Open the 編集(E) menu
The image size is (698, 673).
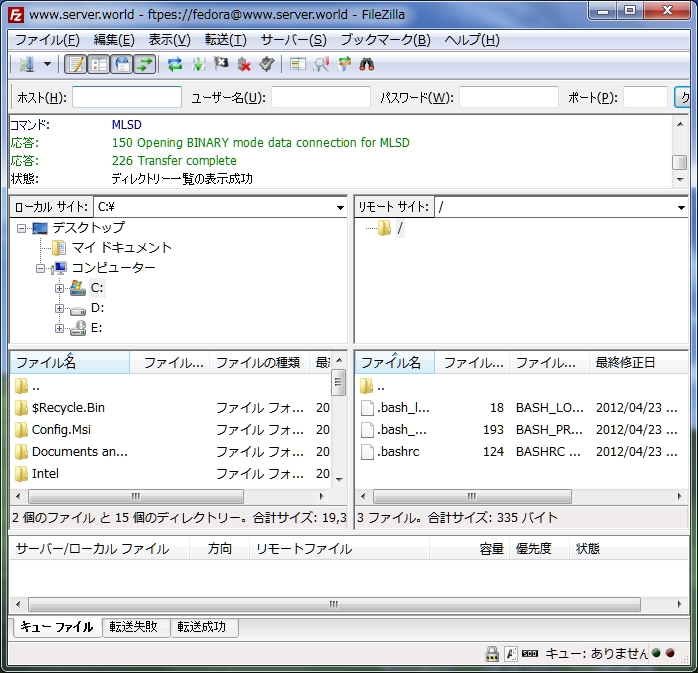coord(114,40)
